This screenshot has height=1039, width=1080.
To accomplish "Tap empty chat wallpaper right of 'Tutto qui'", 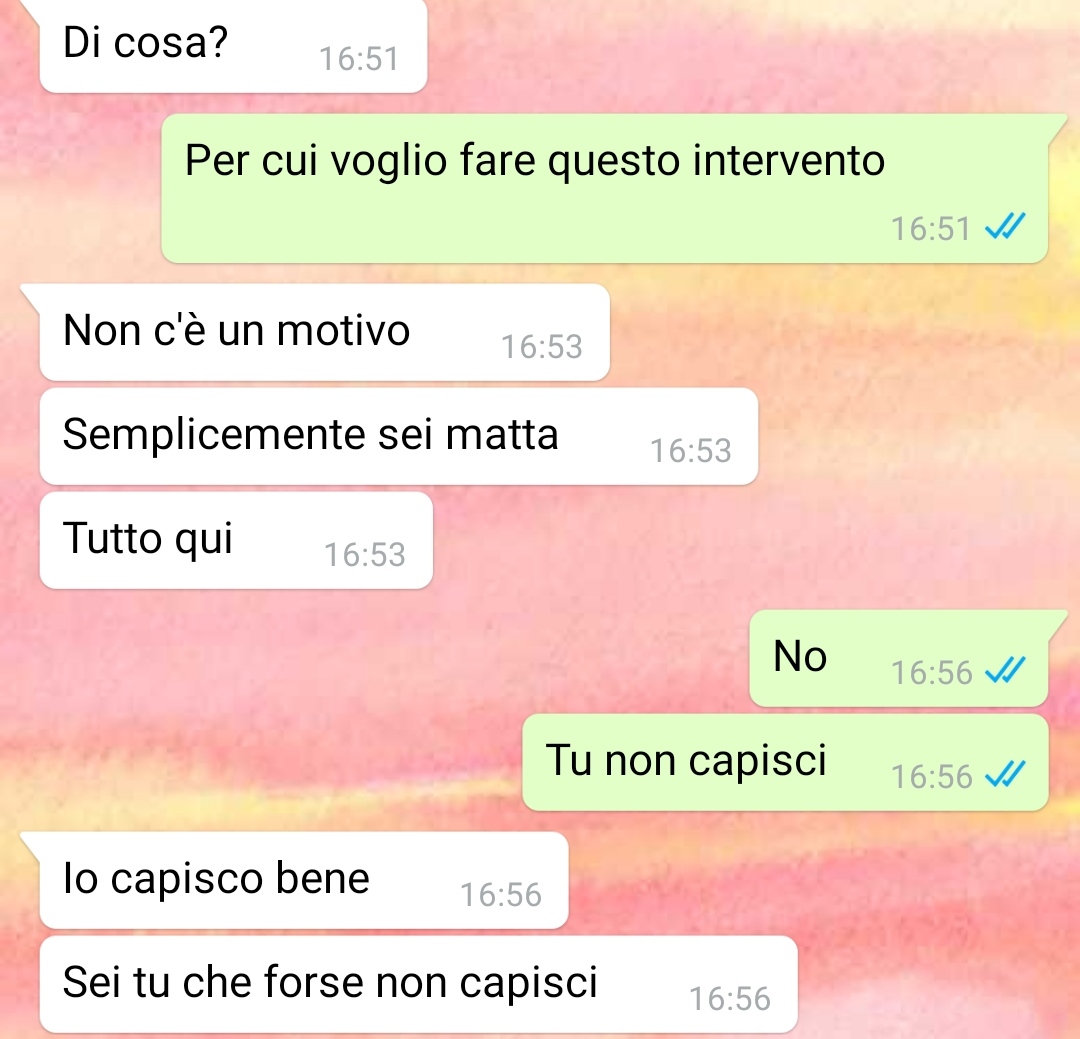I will tap(689, 544).
